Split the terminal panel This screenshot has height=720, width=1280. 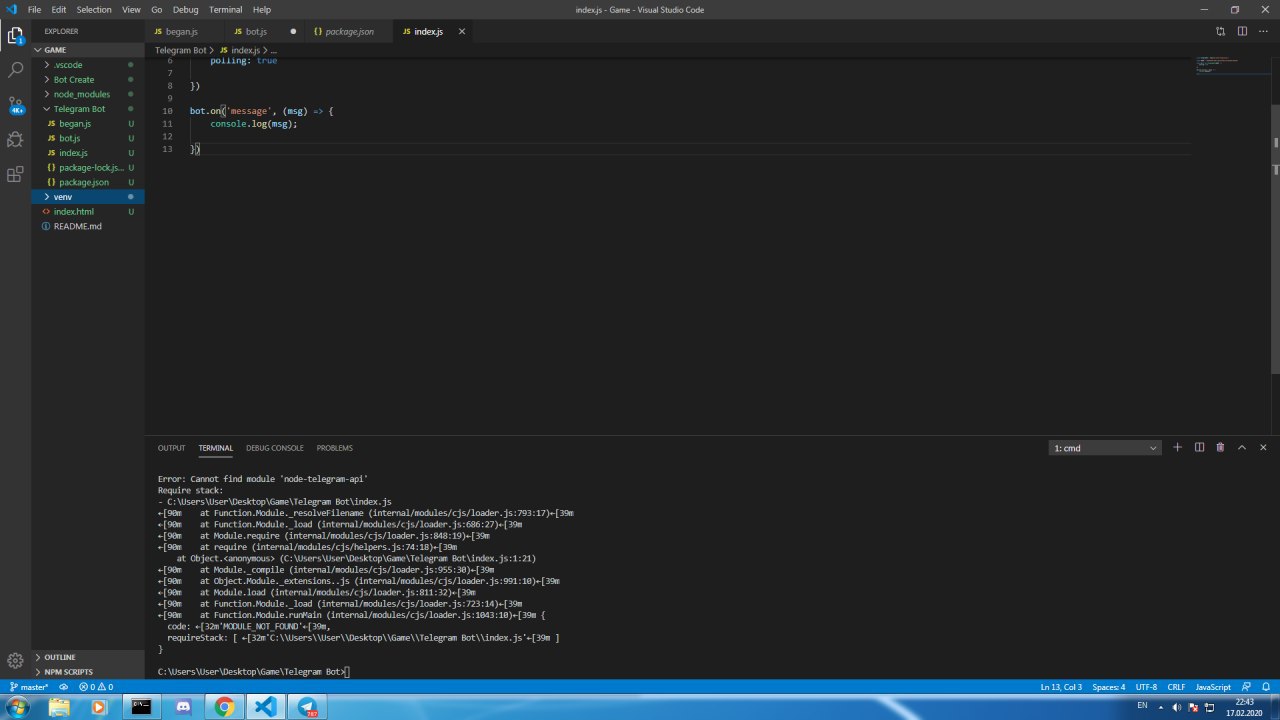[x=1199, y=447]
